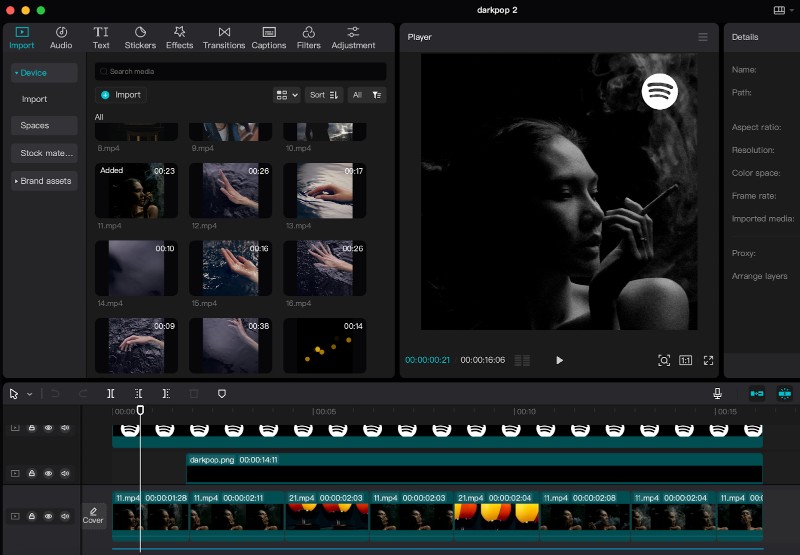Open the Sort options

(324, 95)
